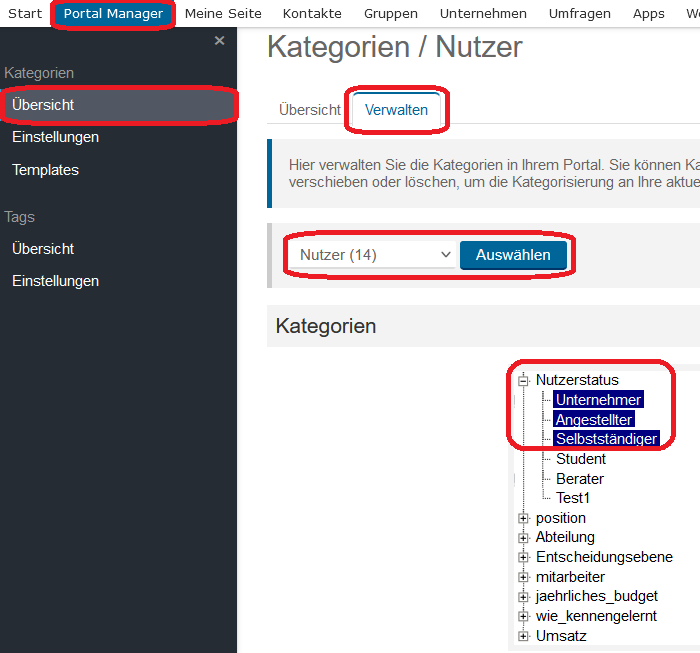Switch to the Verwalten tab
Viewport: 700px width, 653px height.
tap(396, 110)
